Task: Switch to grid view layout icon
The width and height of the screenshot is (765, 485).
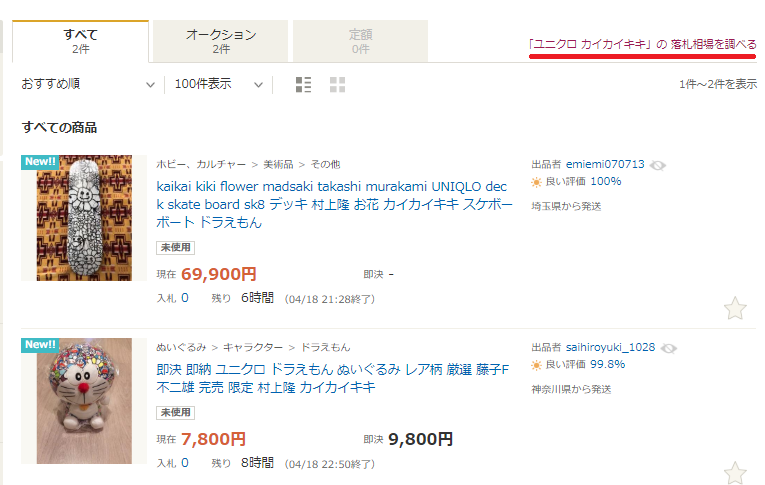Action: (x=337, y=85)
